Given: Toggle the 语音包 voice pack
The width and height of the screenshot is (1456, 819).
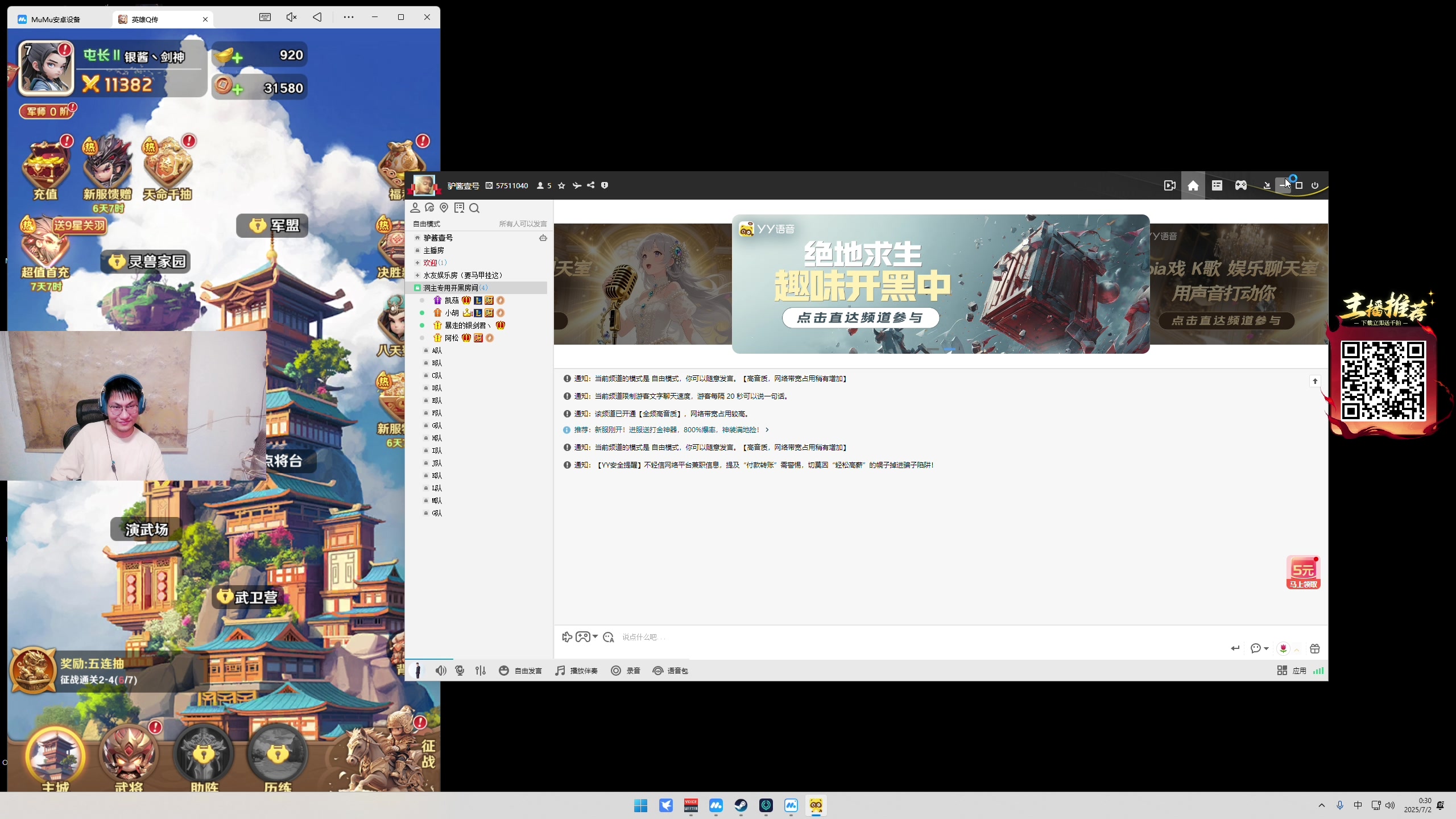Looking at the screenshot, I should (x=671, y=671).
